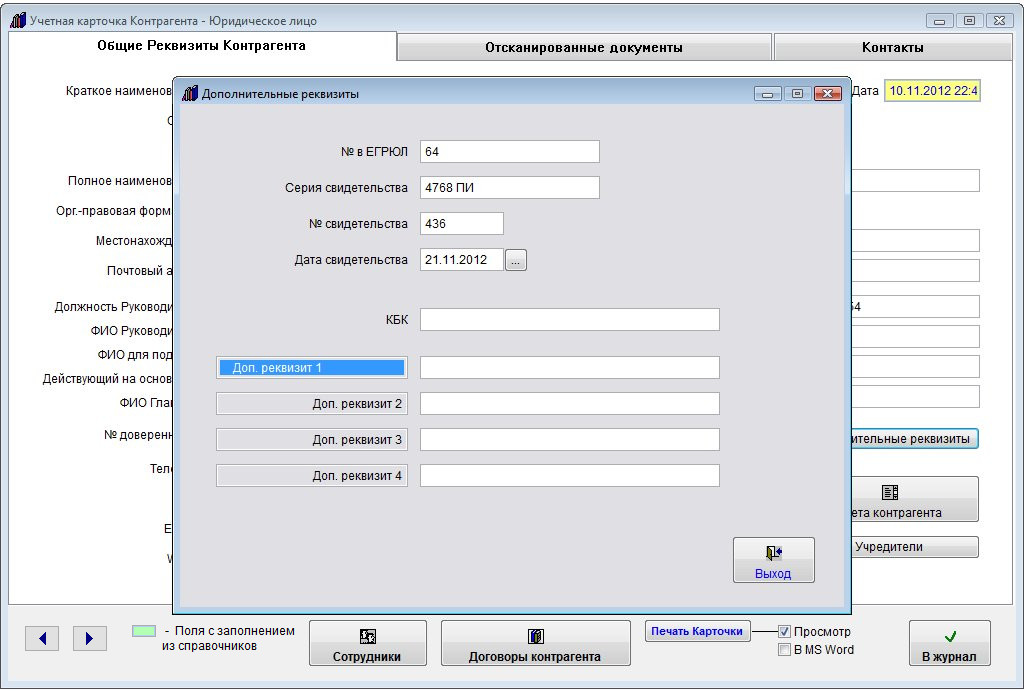Click the Сотрудники button icon
This screenshot has width=1026, height=691.
(368, 636)
